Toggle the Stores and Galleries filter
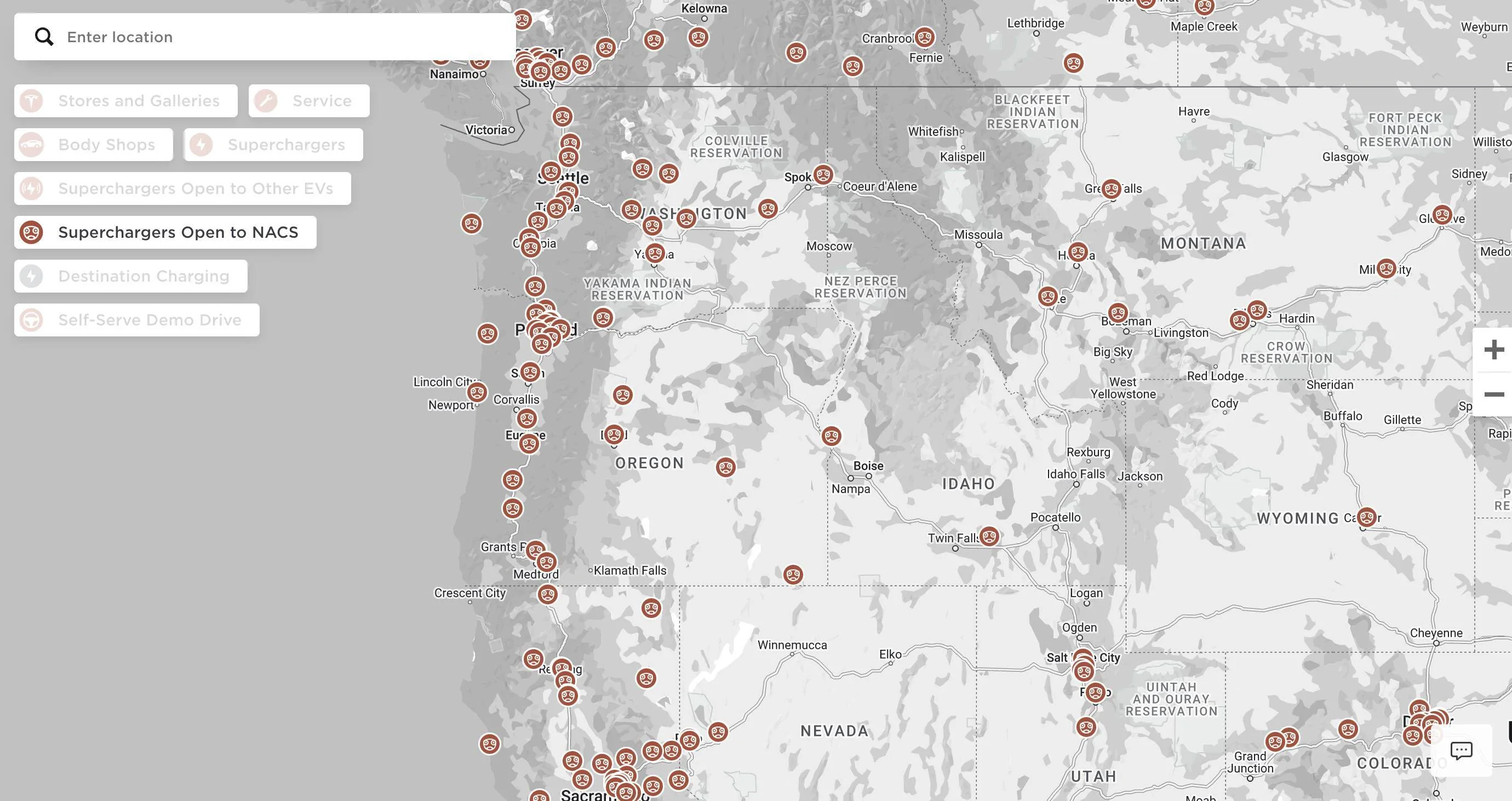Screen dimensions: 1512x801 tap(125, 101)
